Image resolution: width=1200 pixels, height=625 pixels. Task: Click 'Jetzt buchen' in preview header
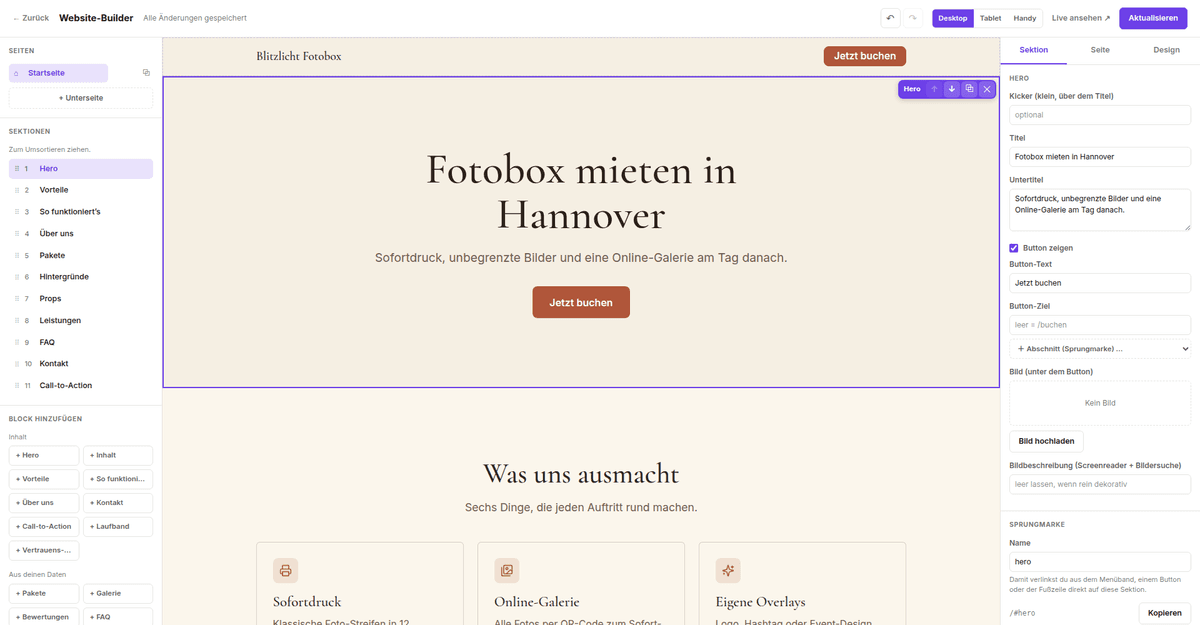pyautogui.click(x=865, y=56)
